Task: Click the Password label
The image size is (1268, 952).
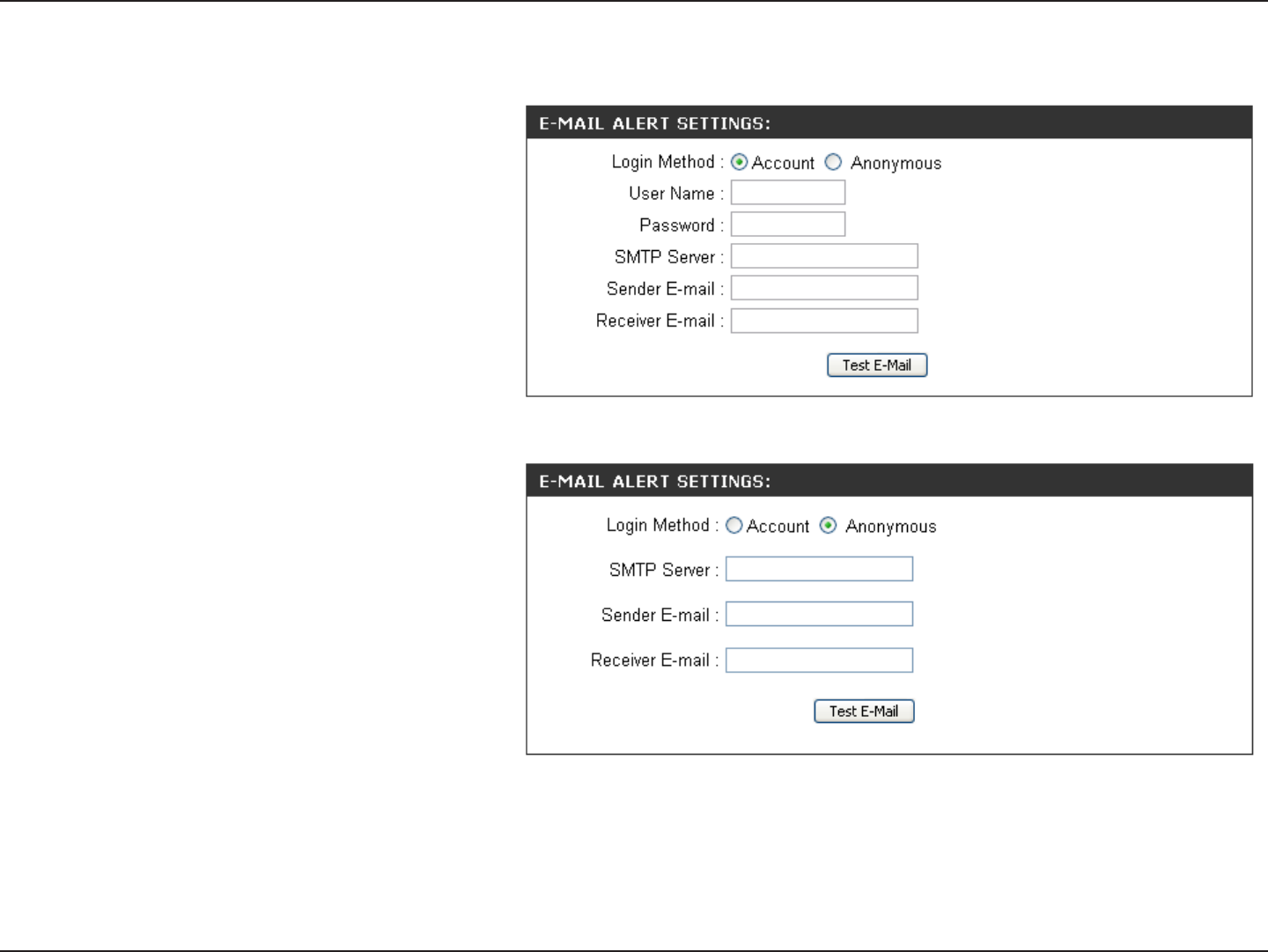Action: [681, 225]
